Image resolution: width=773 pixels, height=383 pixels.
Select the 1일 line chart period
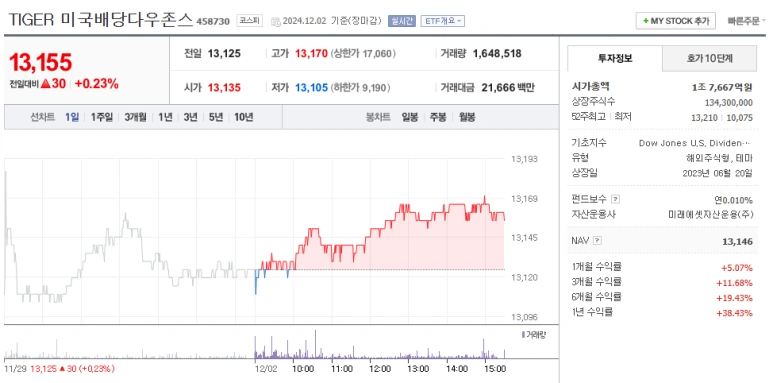coord(71,117)
